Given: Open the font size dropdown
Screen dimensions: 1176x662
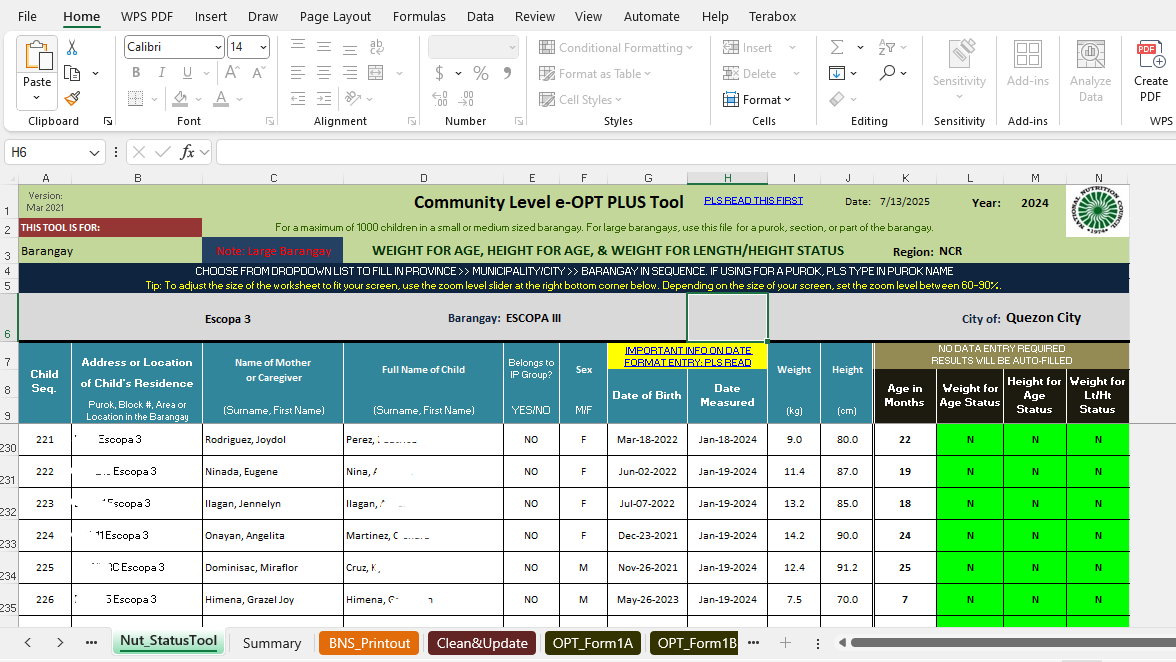Looking at the screenshot, I should (x=263, y=47).
